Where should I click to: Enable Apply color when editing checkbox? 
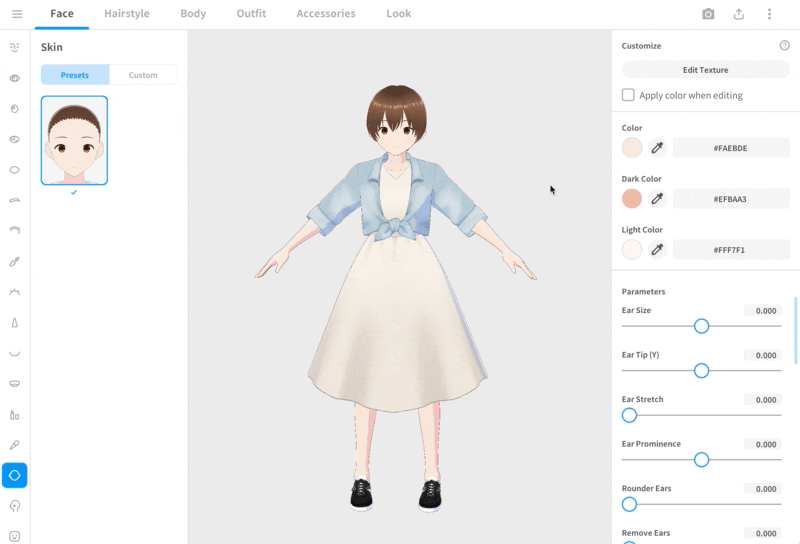tap(628, 95)
